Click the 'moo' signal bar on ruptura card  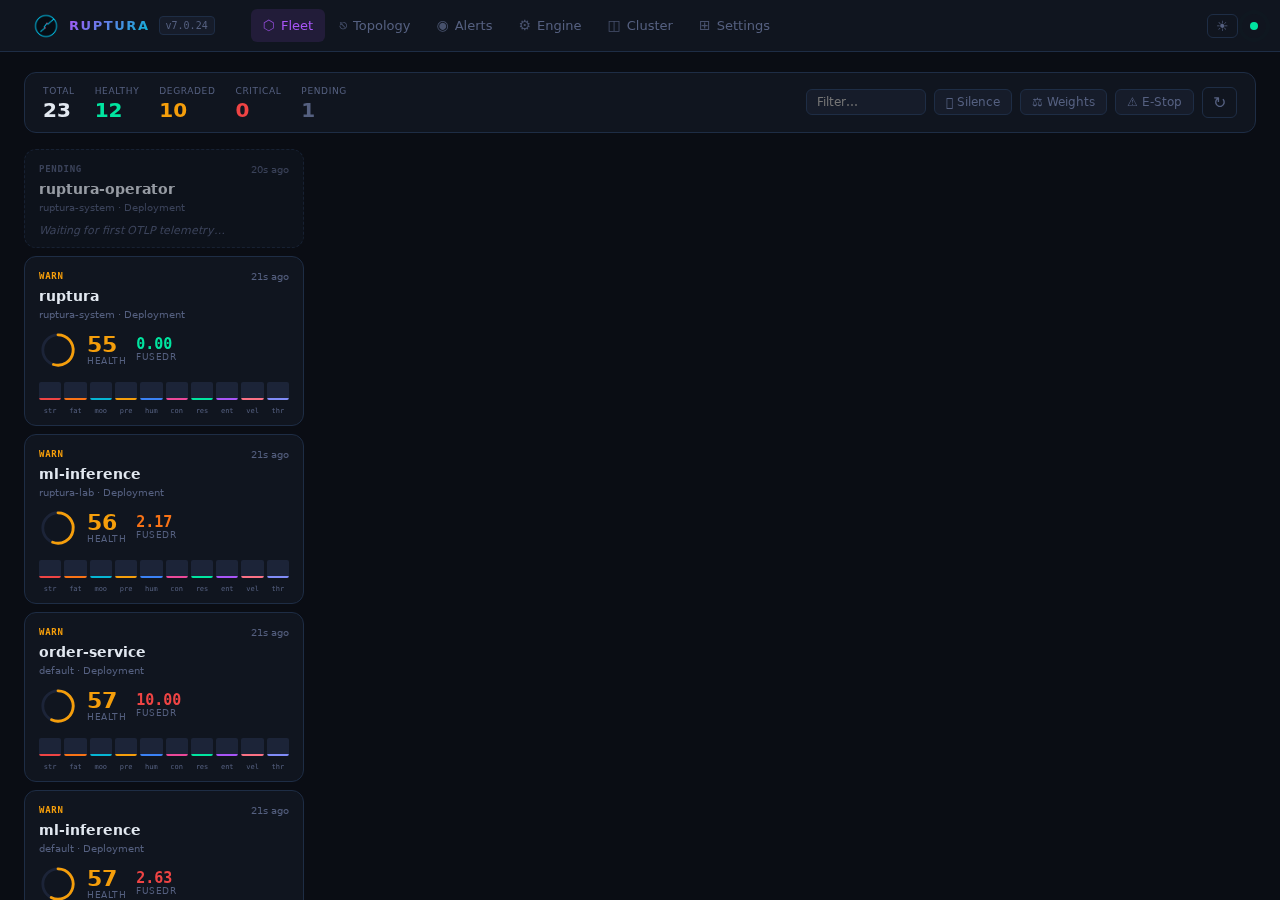point(101,391)
